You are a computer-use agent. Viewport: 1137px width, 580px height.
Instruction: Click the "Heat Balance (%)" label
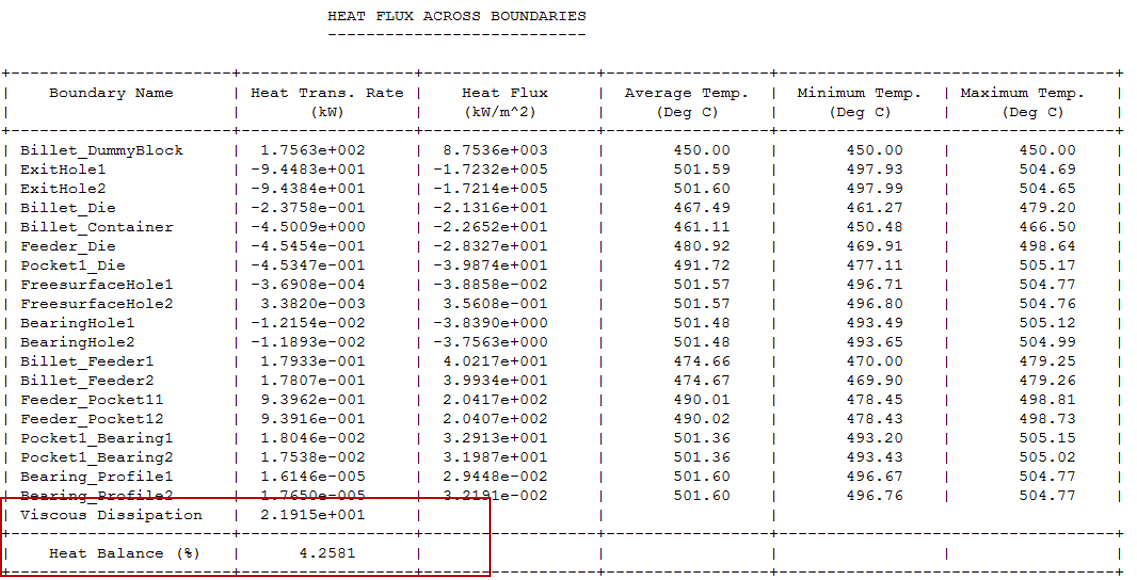pyautogui.click(x=120, y=553)
